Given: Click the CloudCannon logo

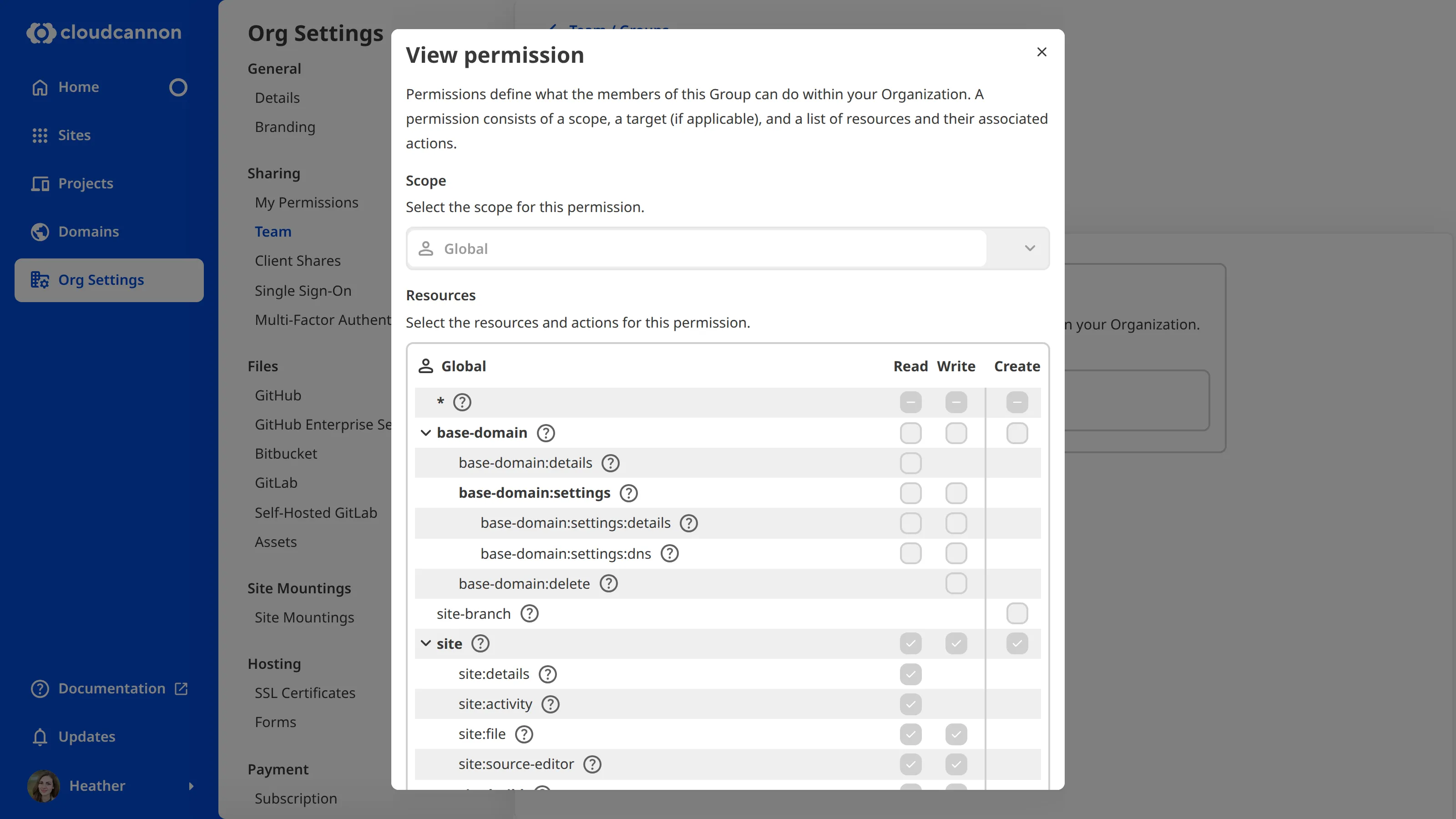Looking at the screenshot, I should pyautogui.click(x=104, y=32).
